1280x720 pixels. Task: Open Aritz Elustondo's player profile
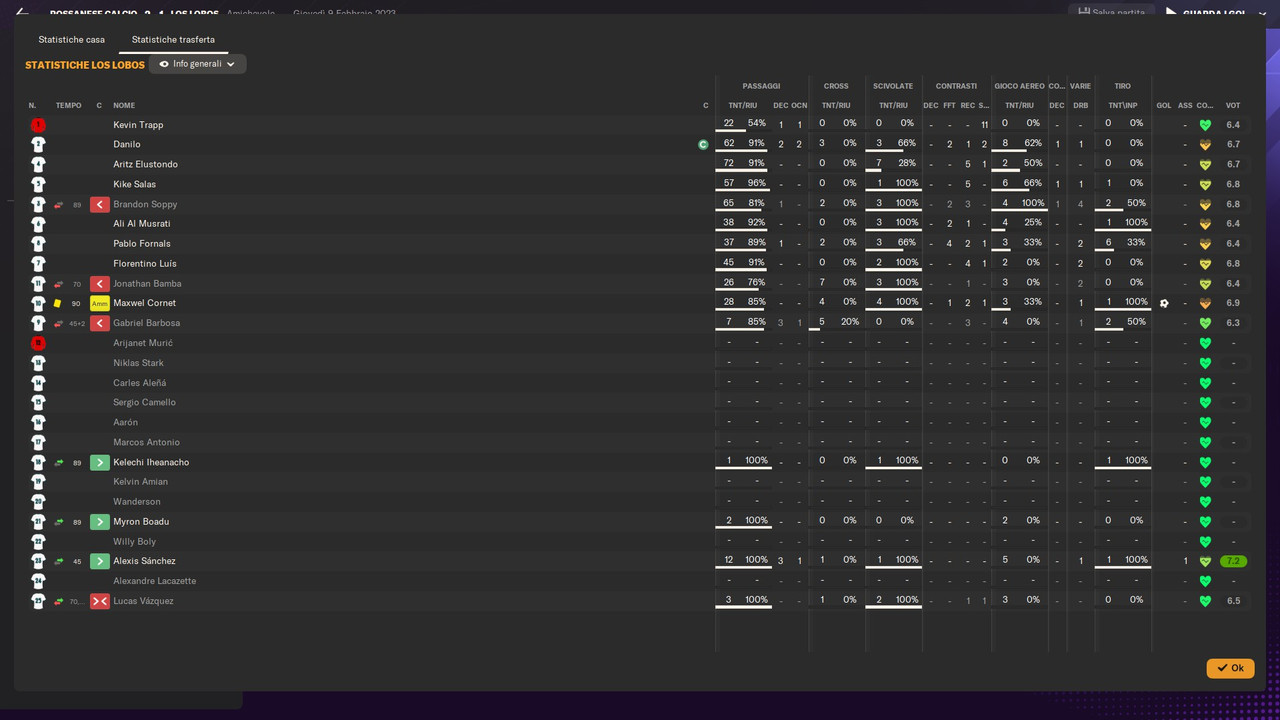coord(145,164)
